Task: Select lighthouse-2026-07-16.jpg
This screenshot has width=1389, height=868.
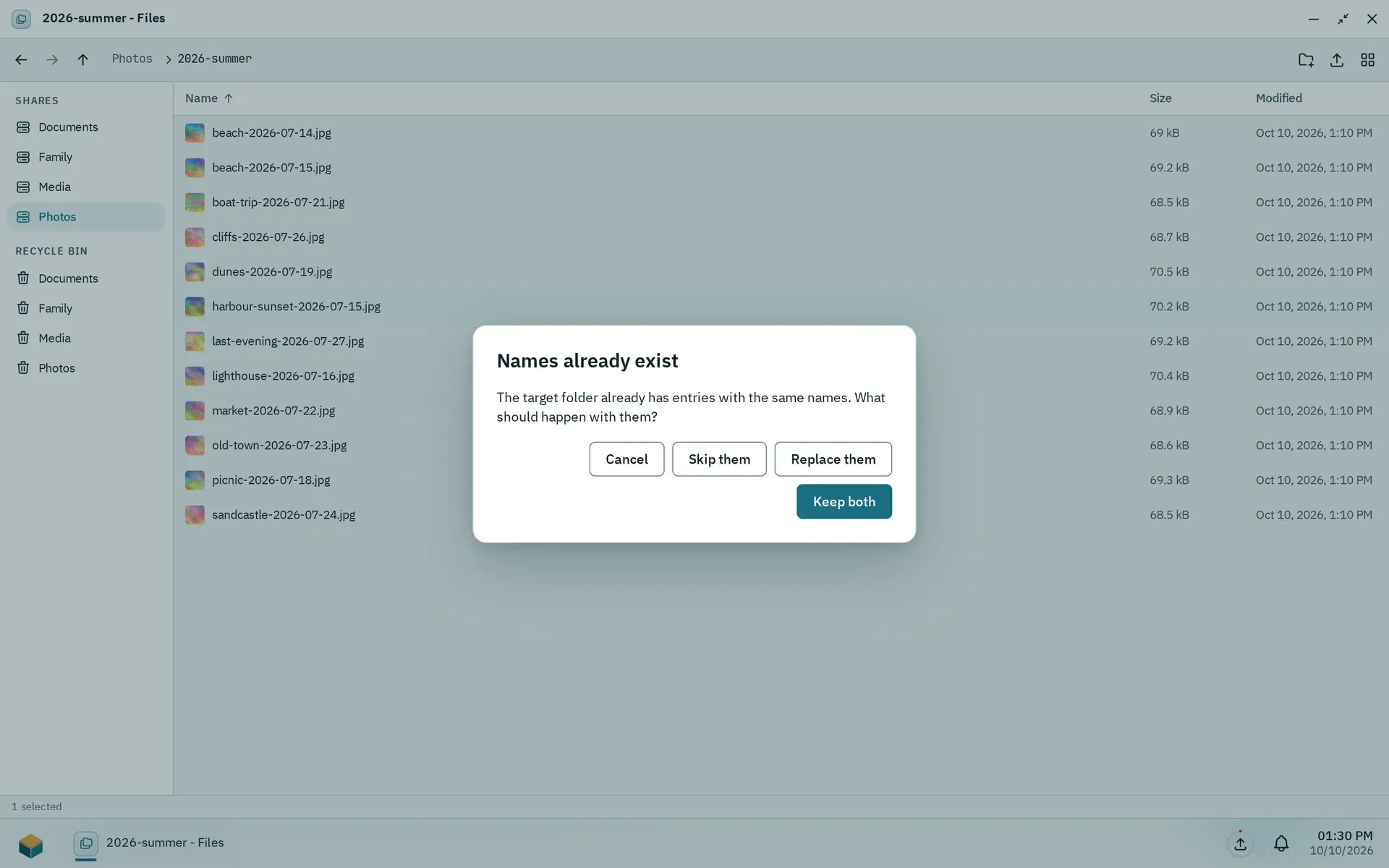Action: [x=781, y=376]
